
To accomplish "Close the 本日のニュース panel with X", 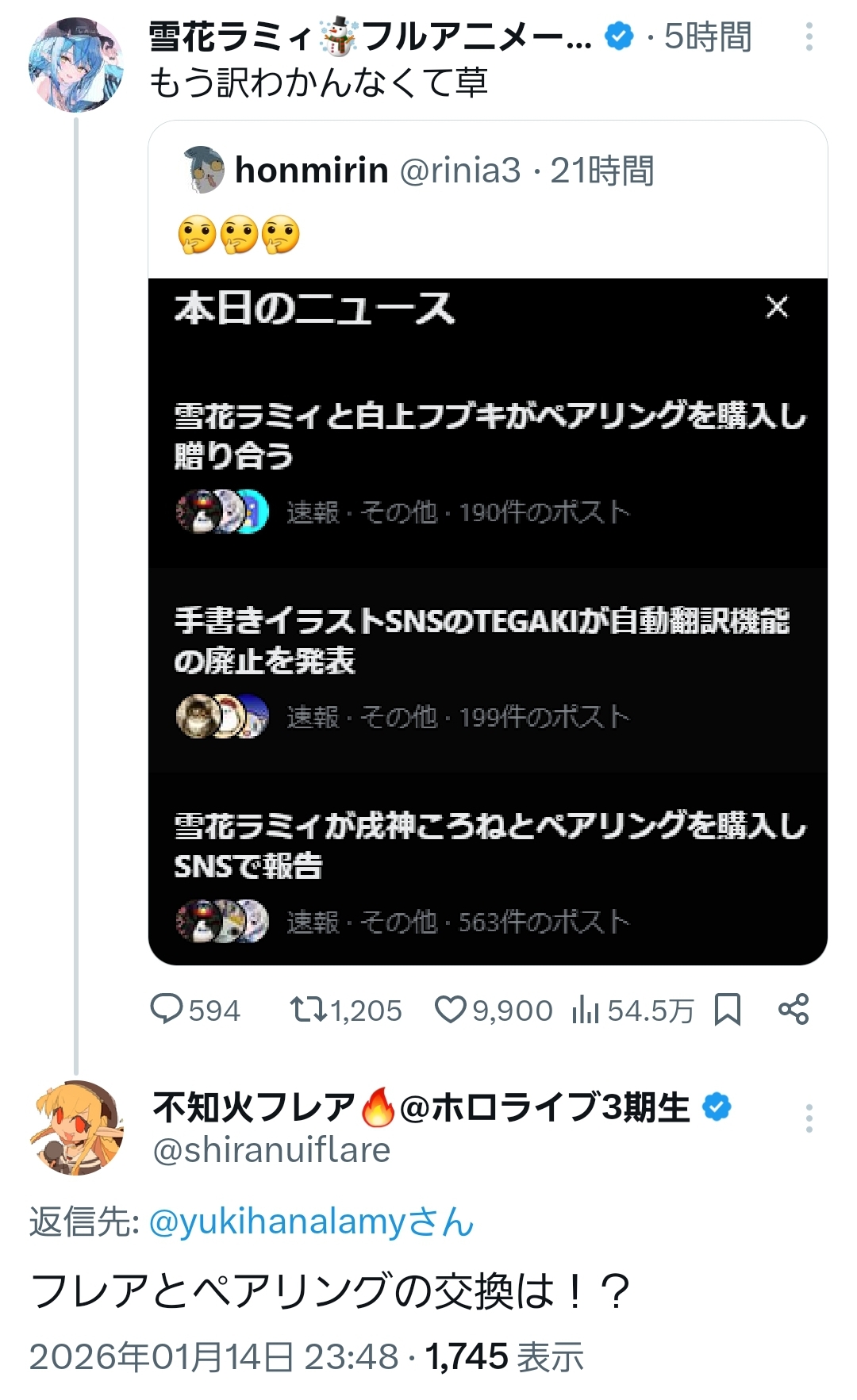I will click(x=777, y=307).
